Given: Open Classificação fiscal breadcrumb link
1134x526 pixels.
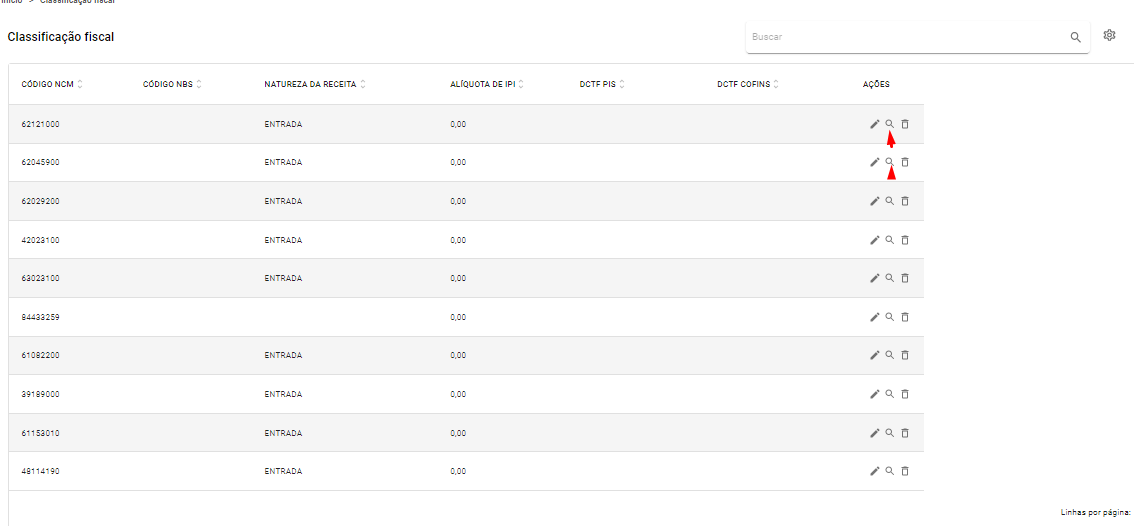Looking at the screenshot, I should pyautogui.click(x=77, y=1).
